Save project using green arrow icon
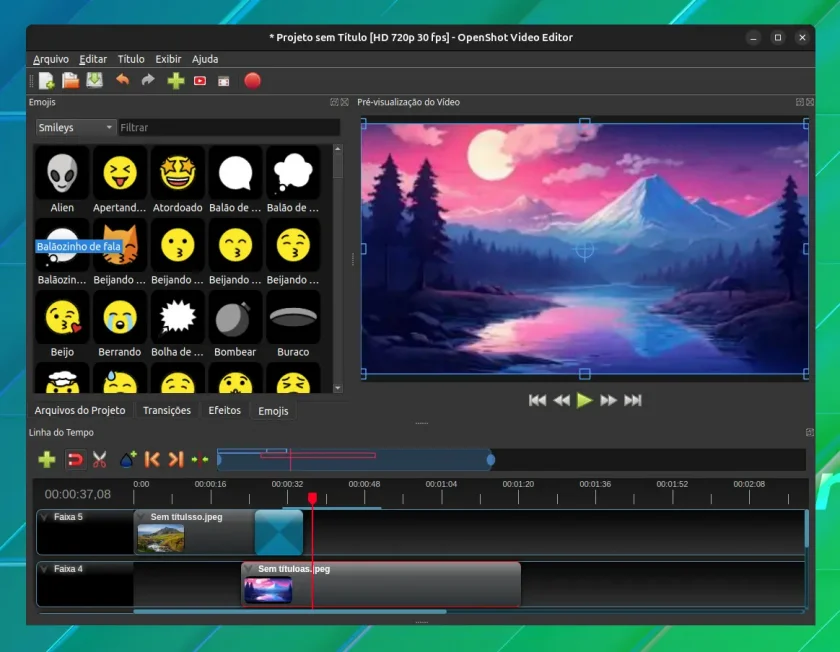This screenshot has height=652, width=840. pyautogui.click(x=95, y=81)
